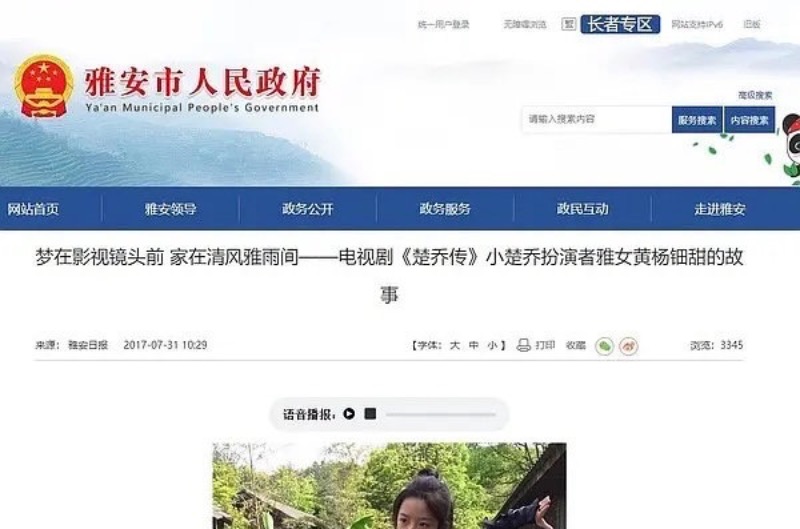This screenshot has height=529, width=800.
Task: Click the panda mascot icon
Action: (x=791, y=145)
